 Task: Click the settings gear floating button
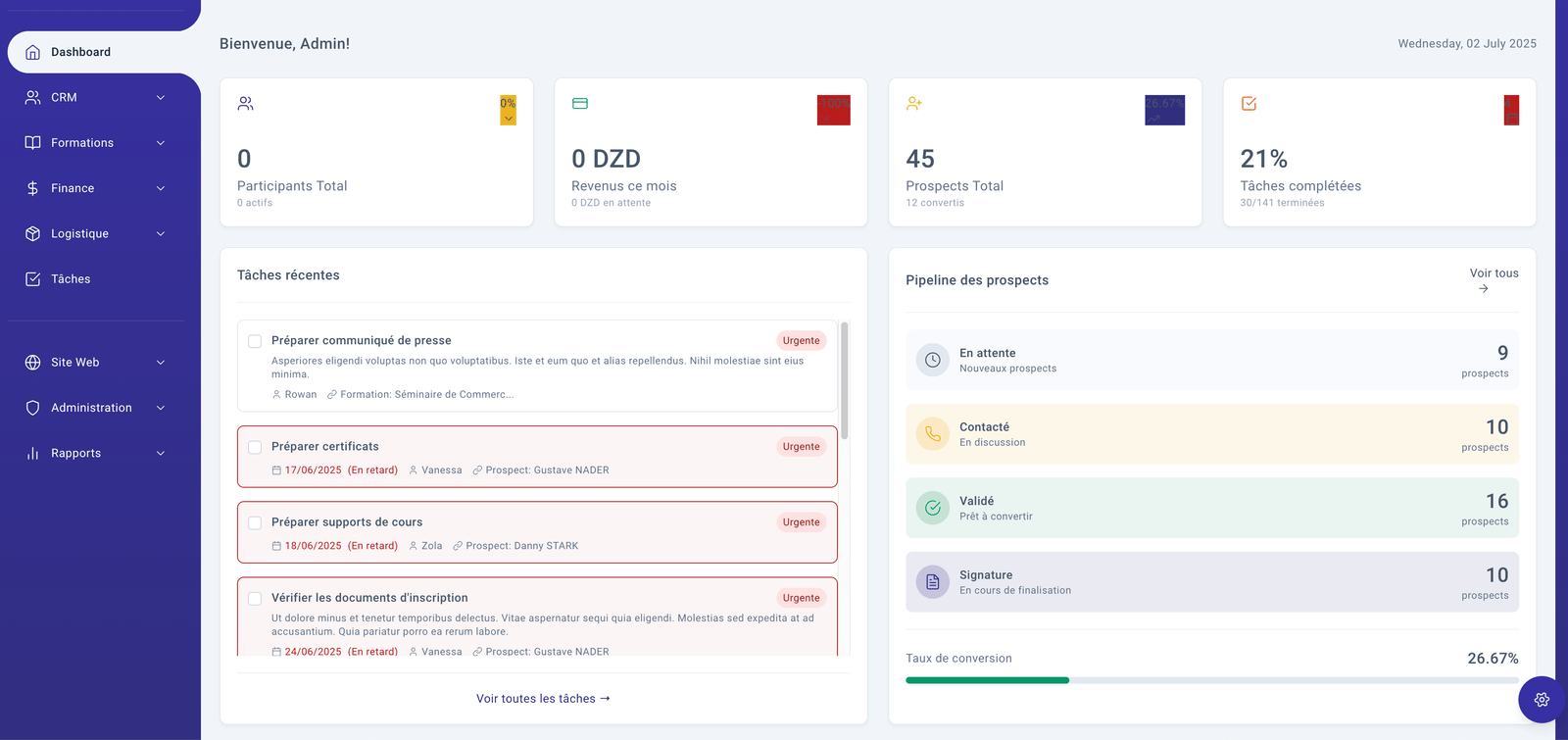[x=1542, y=699]
